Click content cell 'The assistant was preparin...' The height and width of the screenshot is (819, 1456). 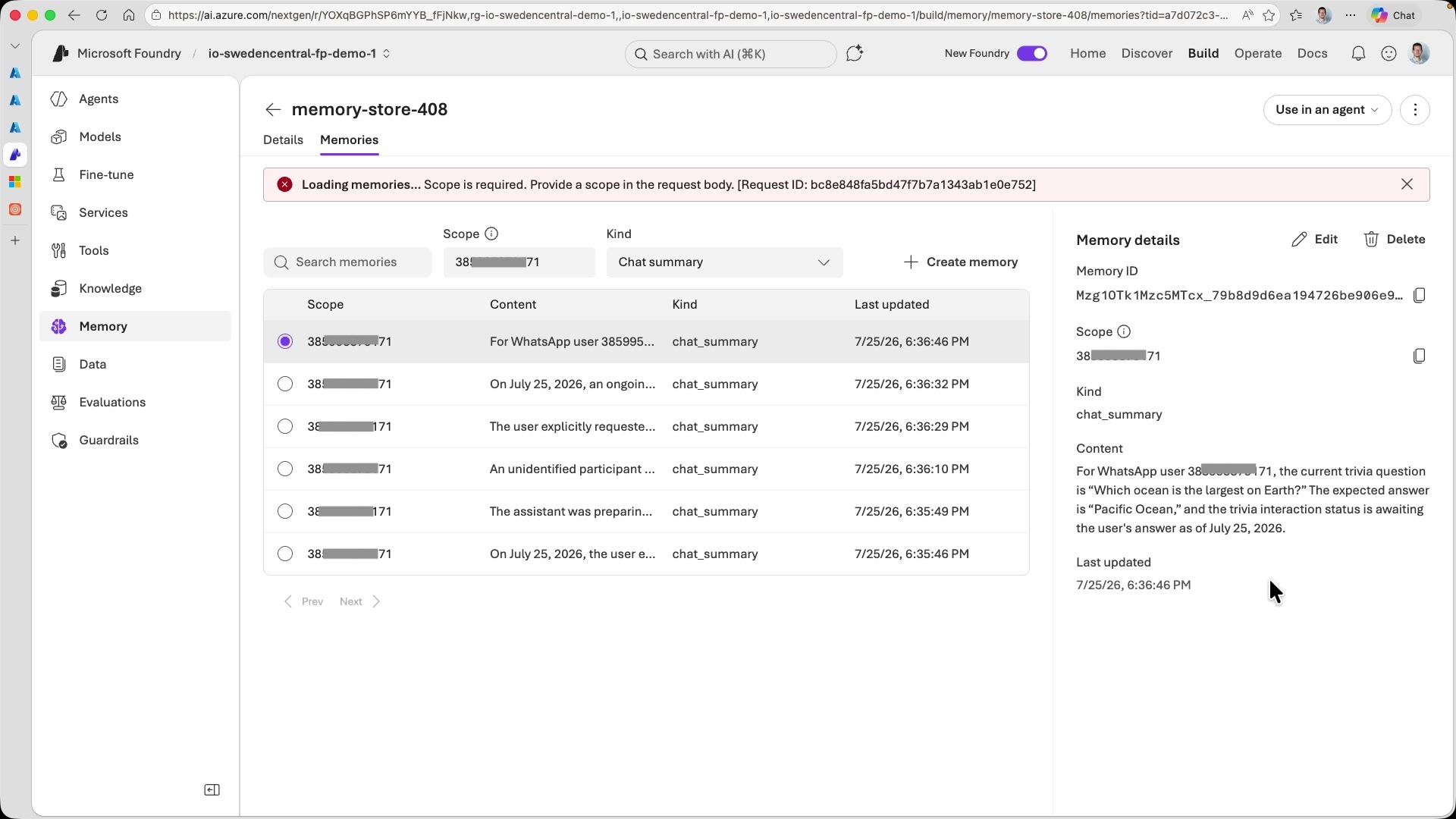571,511
